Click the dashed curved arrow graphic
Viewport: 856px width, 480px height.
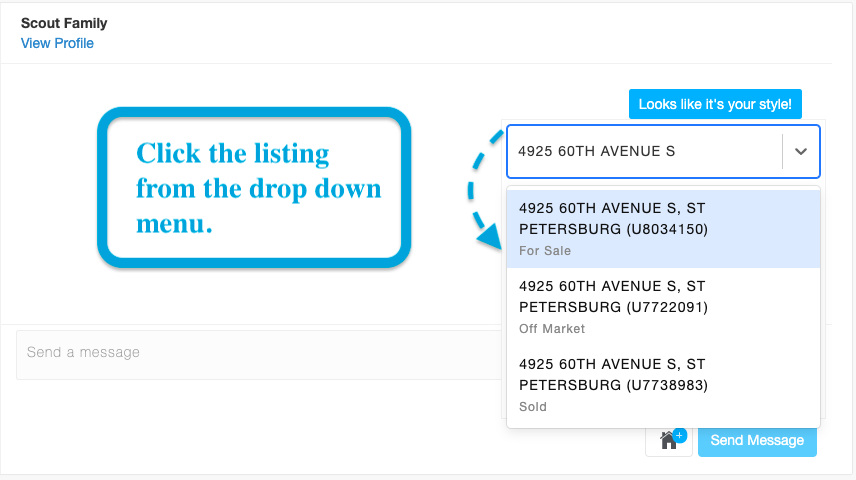point(485,189)
